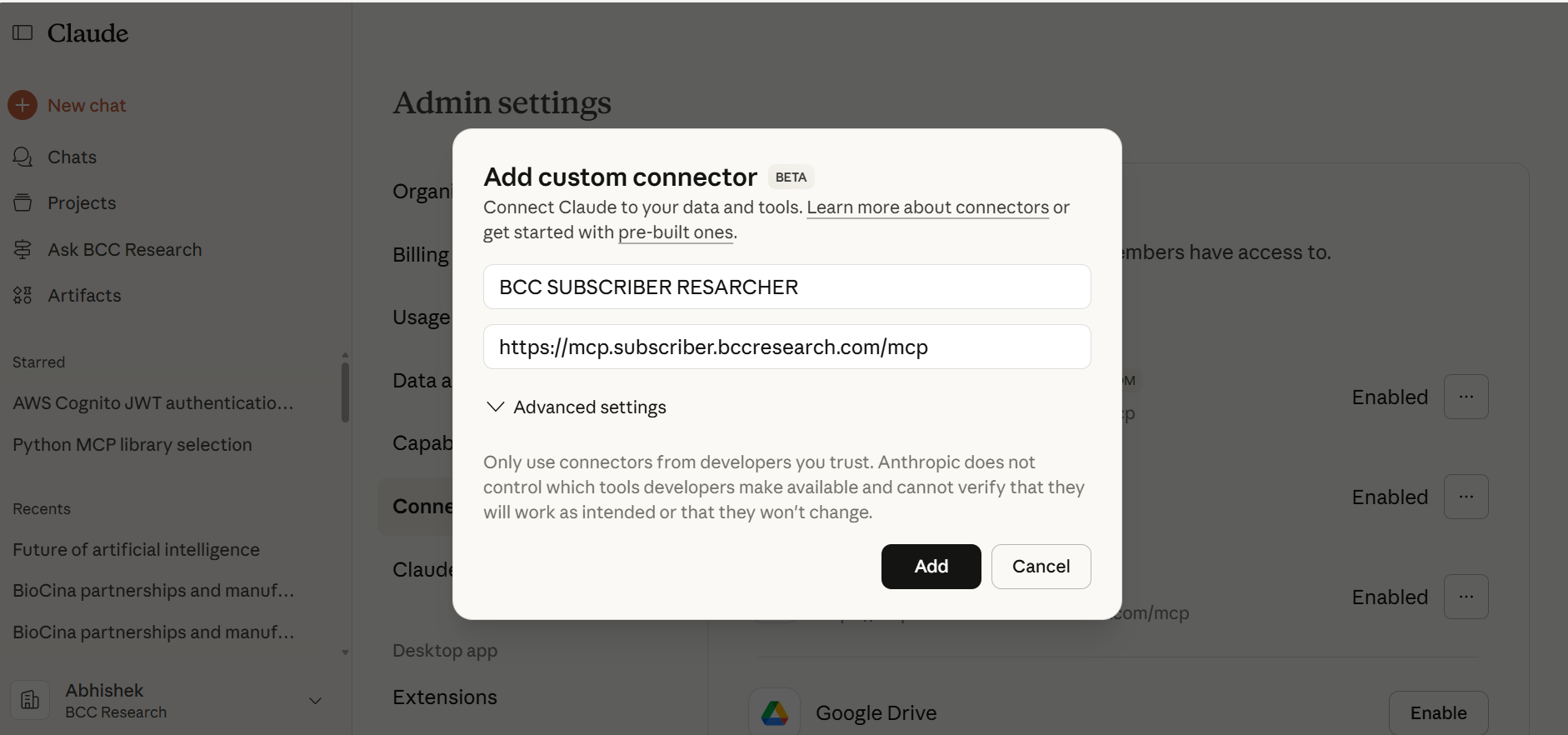Viewport: 1568px width, 735px height.
Task: Open the Learn more about connectors link
Action: 927,207
